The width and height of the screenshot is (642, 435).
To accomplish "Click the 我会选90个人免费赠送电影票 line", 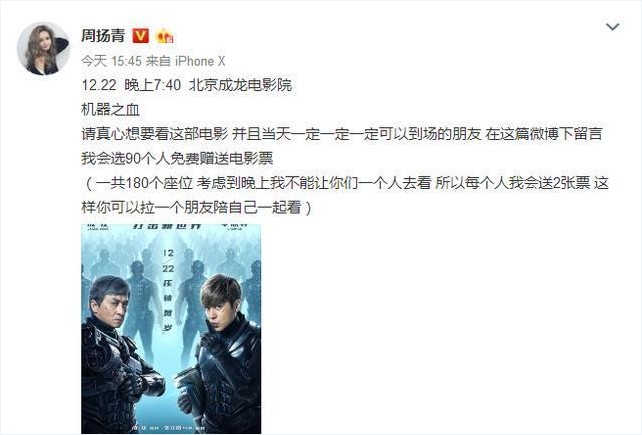I will click(177, 159).
